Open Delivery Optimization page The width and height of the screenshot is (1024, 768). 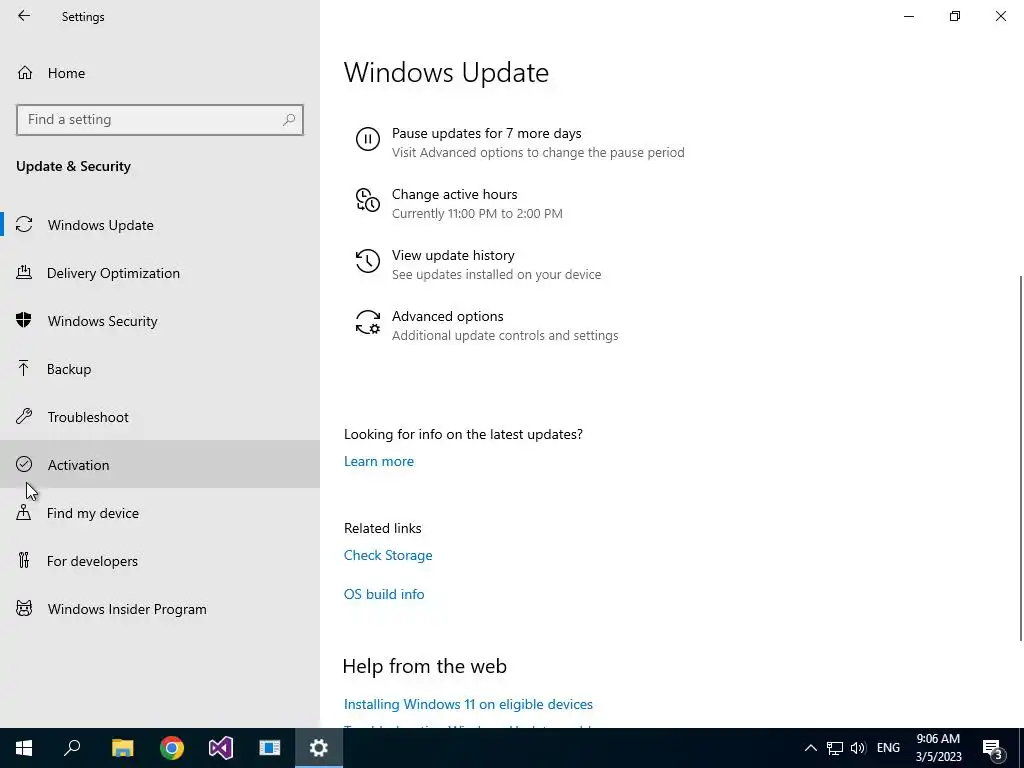(160, 273)
